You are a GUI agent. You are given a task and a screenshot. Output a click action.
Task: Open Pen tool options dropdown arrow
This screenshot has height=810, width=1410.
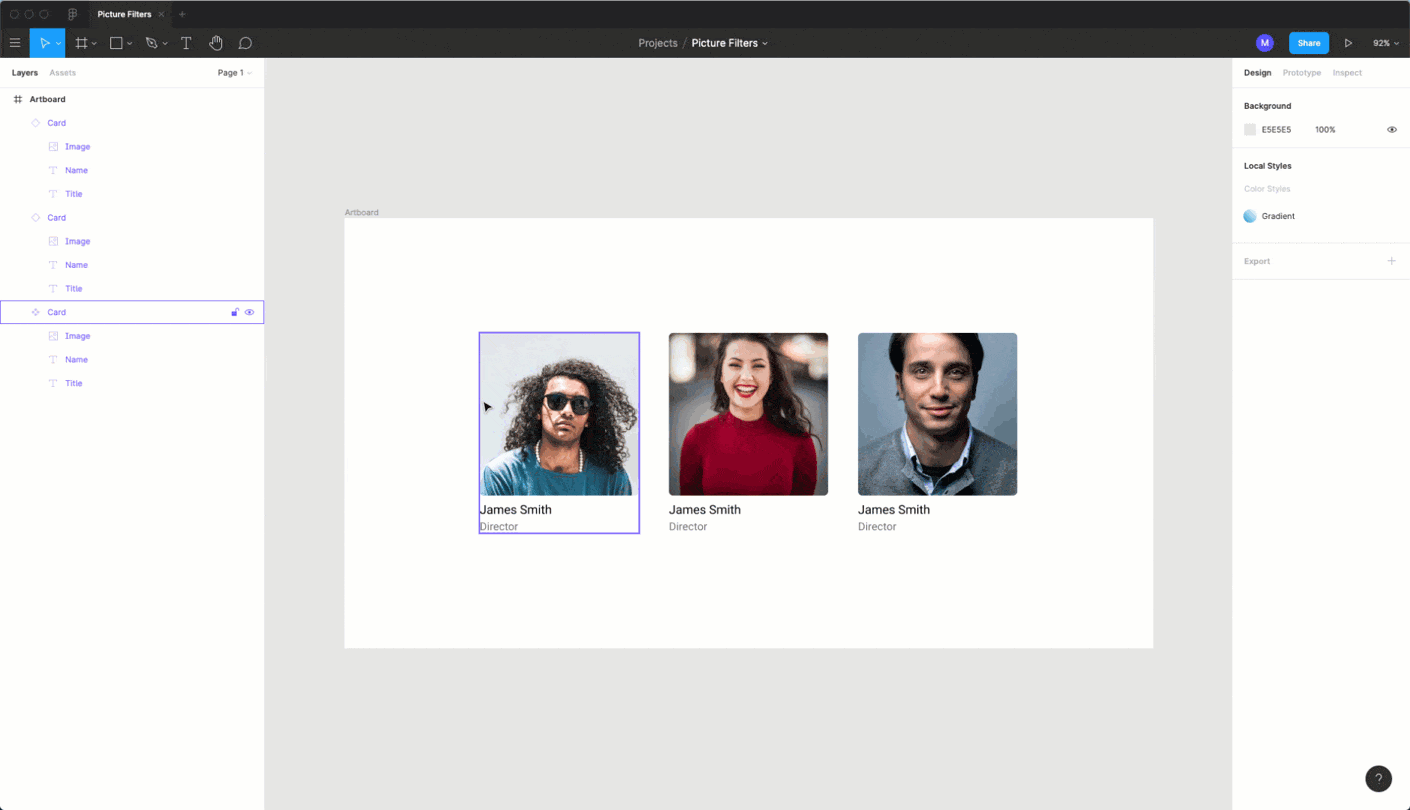point(165,44)
